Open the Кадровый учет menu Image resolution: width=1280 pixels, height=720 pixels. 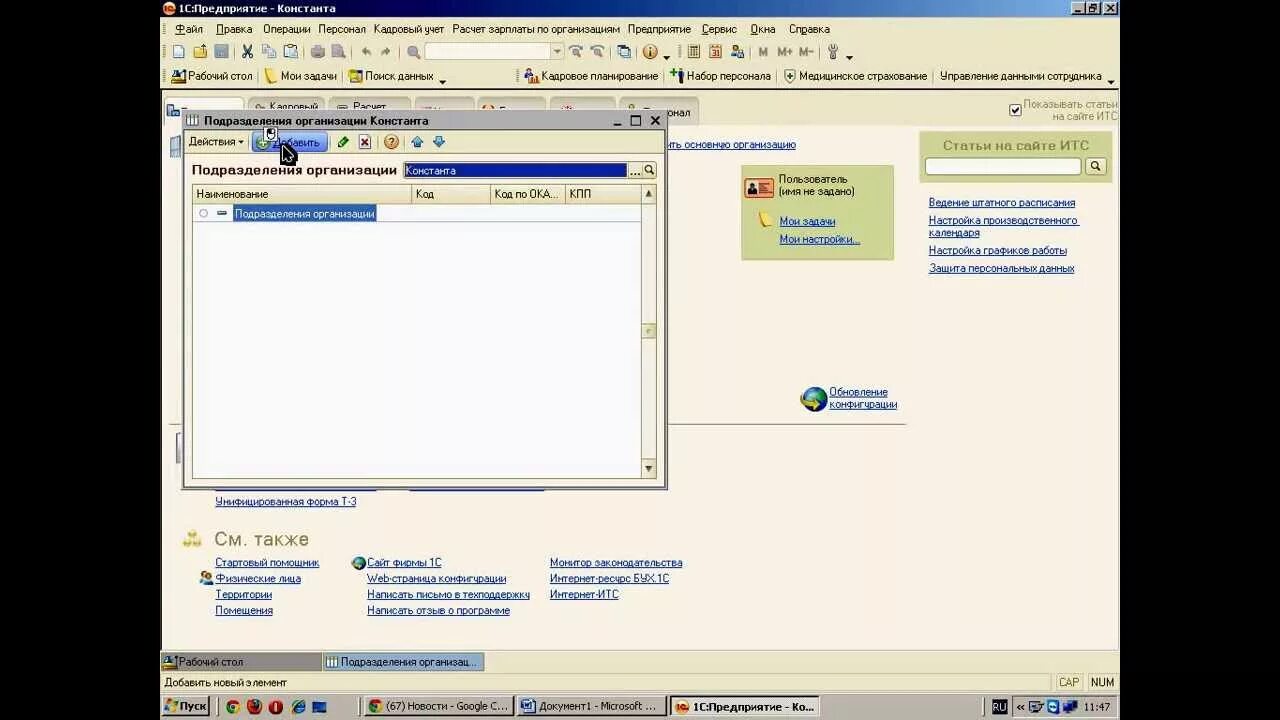[409, 29]
